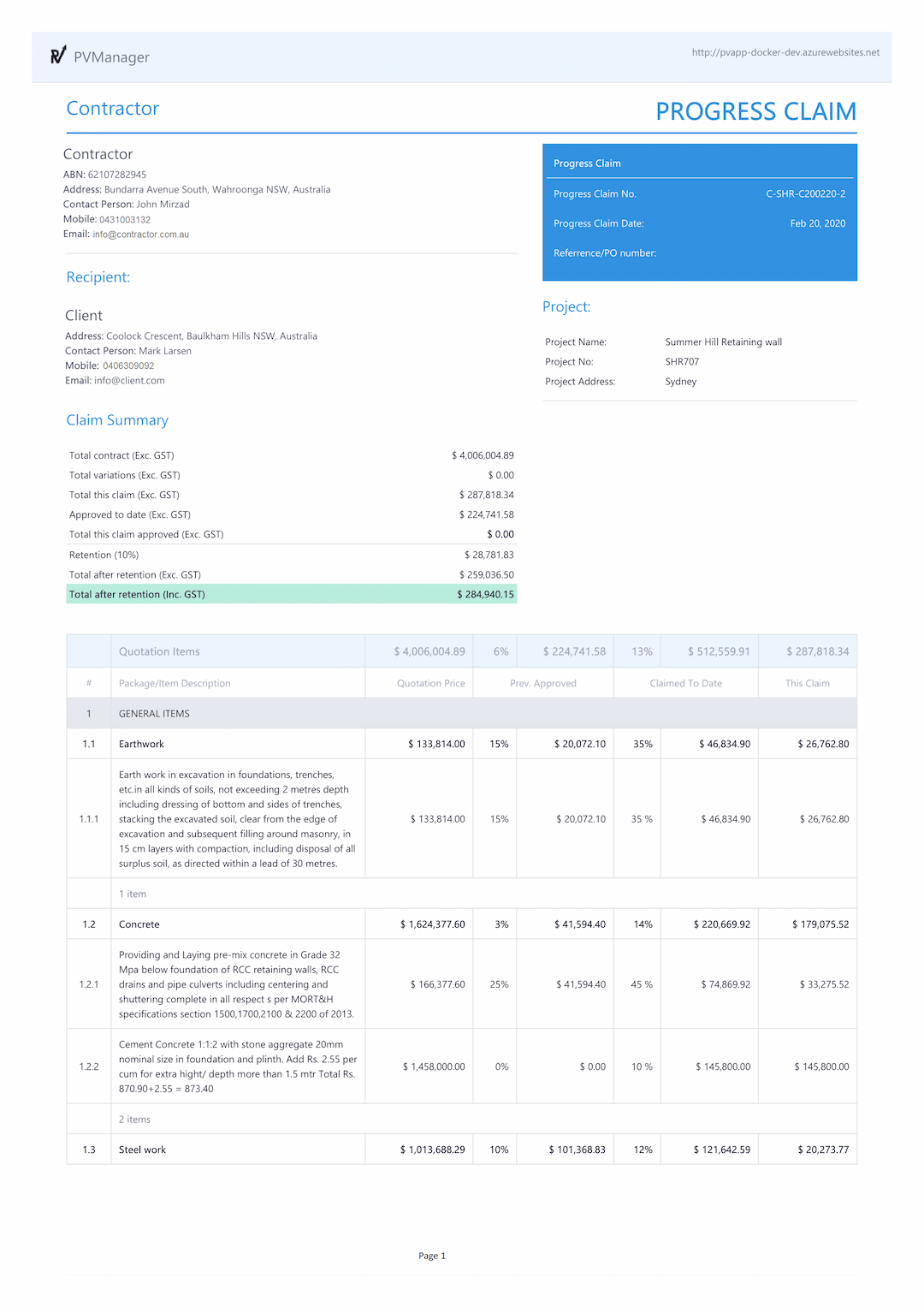Click the Quotation Items column header
Viewport: 924px width, 1307px height.
(x=159, y=651)
